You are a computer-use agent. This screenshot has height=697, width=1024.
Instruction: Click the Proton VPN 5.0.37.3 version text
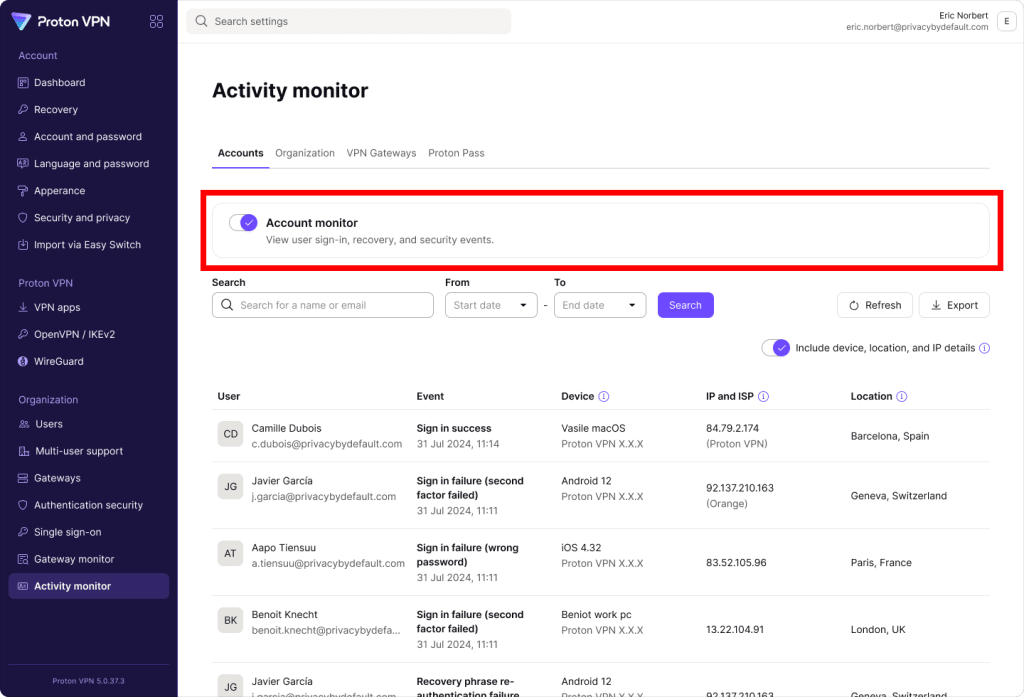tap(88, 681)
